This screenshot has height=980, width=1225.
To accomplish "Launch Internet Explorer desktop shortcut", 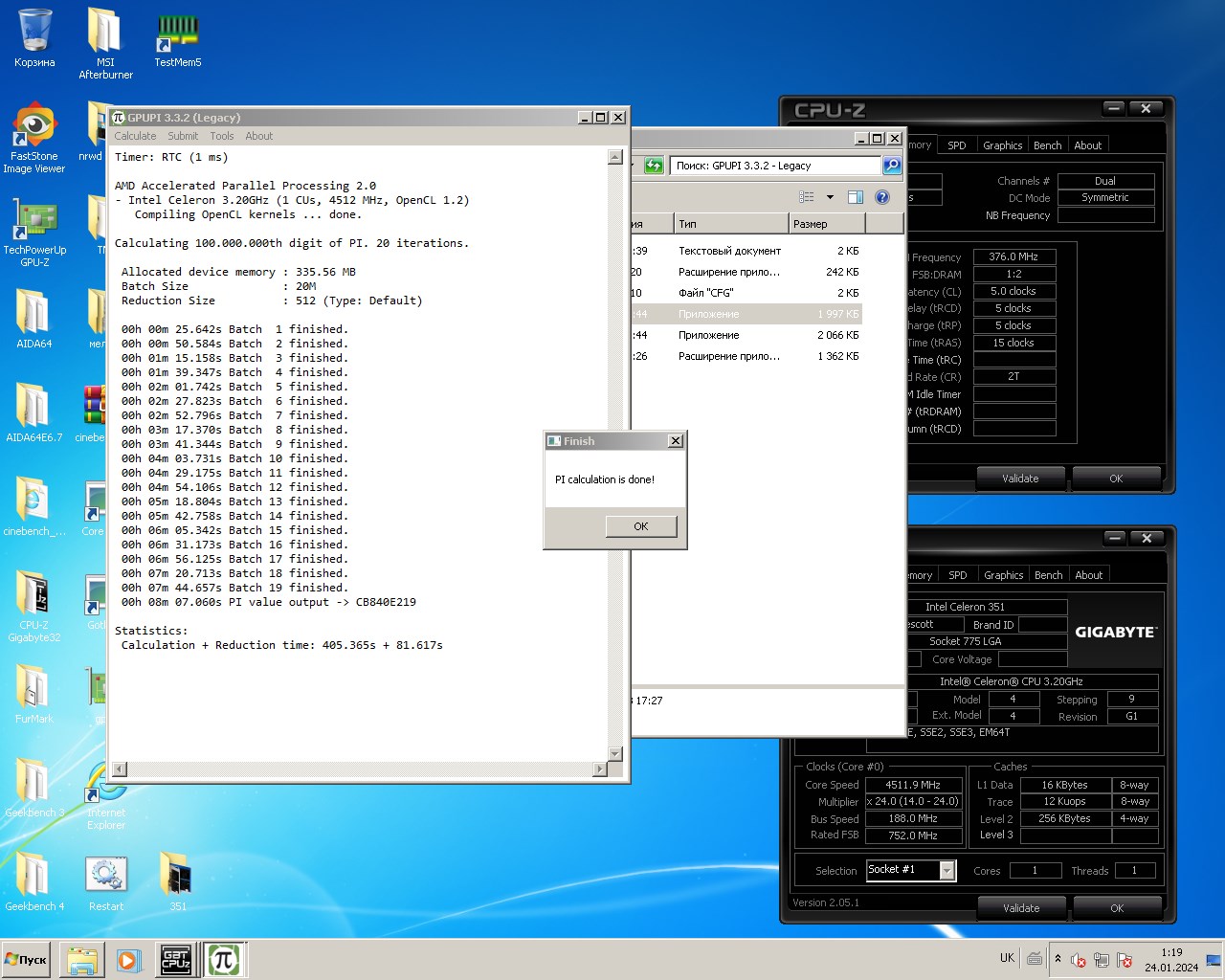I will click(105, 794).
